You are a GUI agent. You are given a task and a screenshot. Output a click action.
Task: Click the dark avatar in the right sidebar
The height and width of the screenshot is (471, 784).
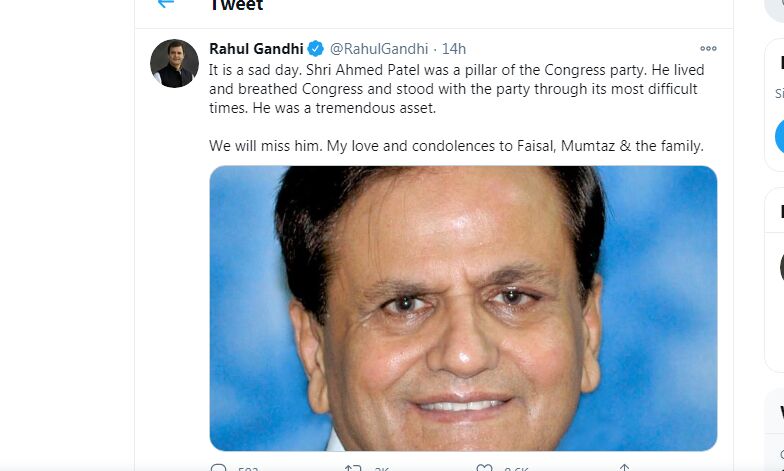782,266
